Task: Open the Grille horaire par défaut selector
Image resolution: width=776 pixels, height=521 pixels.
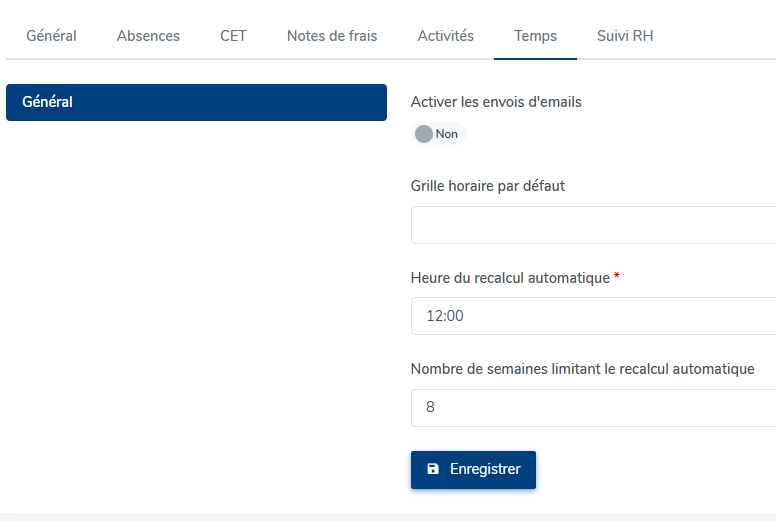Action: coord(593,225)
